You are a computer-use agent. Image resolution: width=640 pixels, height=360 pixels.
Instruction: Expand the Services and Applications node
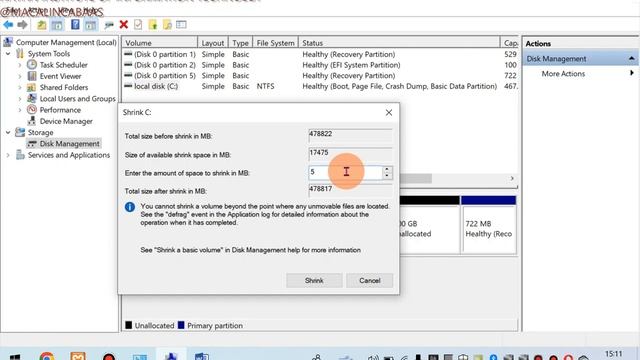click(8, 155)
